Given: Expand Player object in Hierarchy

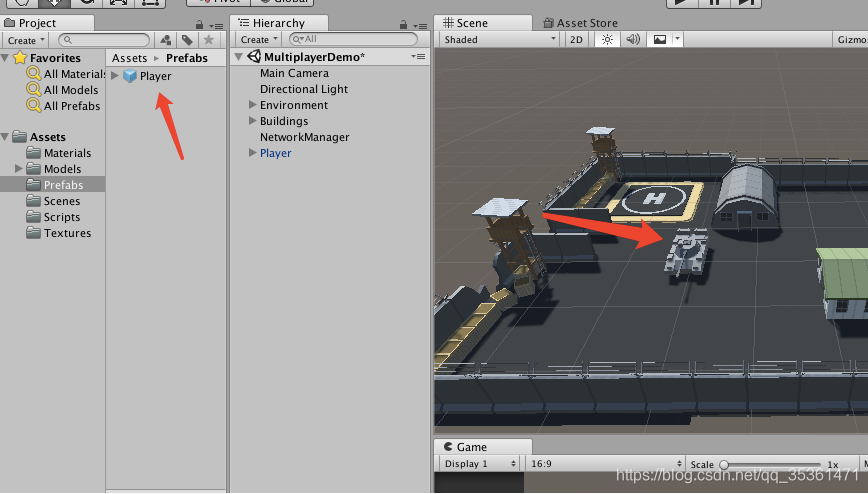Looking at the screenshot, I should tap(252, 153).
